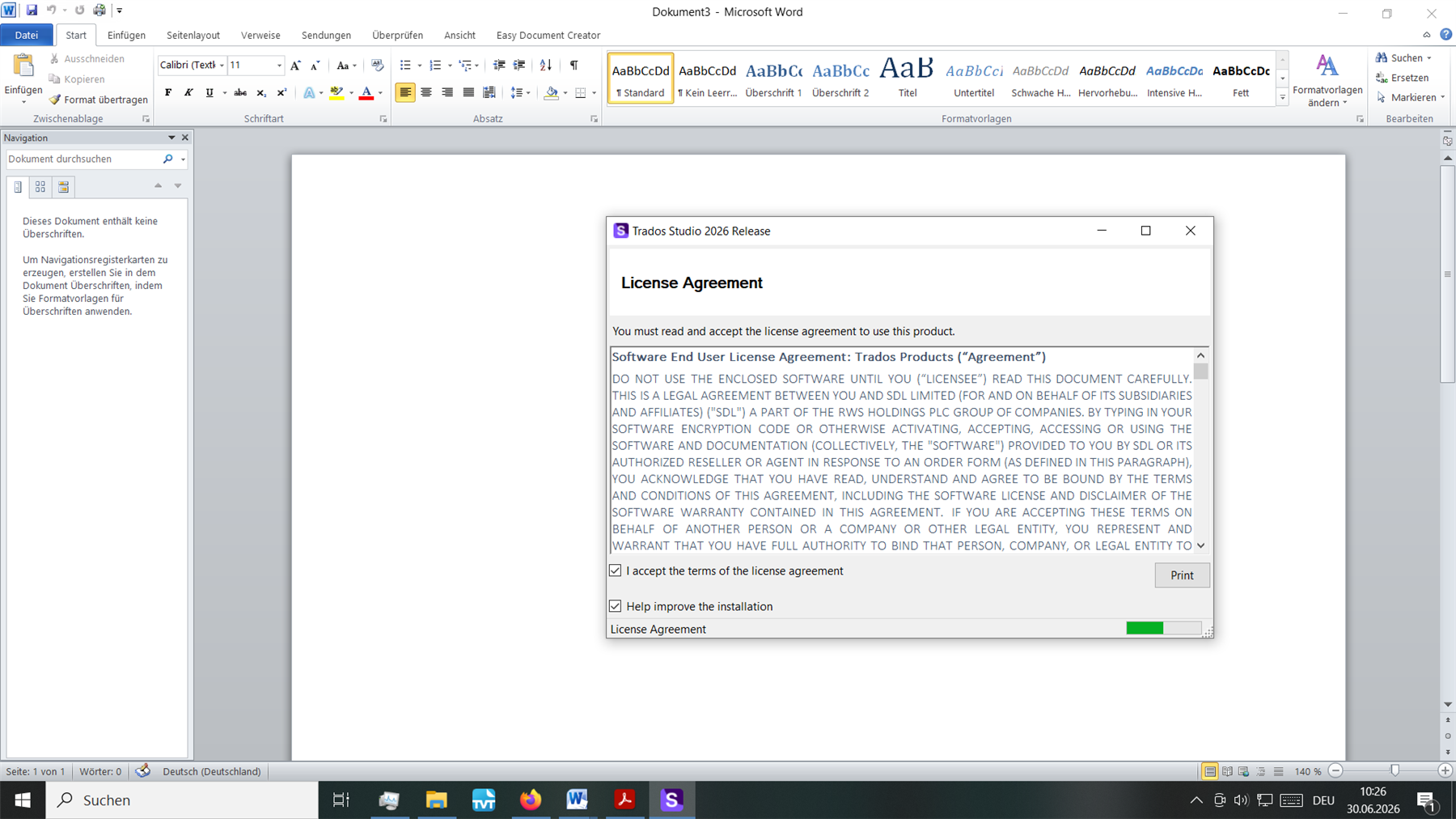Open line spacing dropdown
Image resolution: width=1456 pixels, height=819 pixels.
pyautogui.click(x=519, y=92)
